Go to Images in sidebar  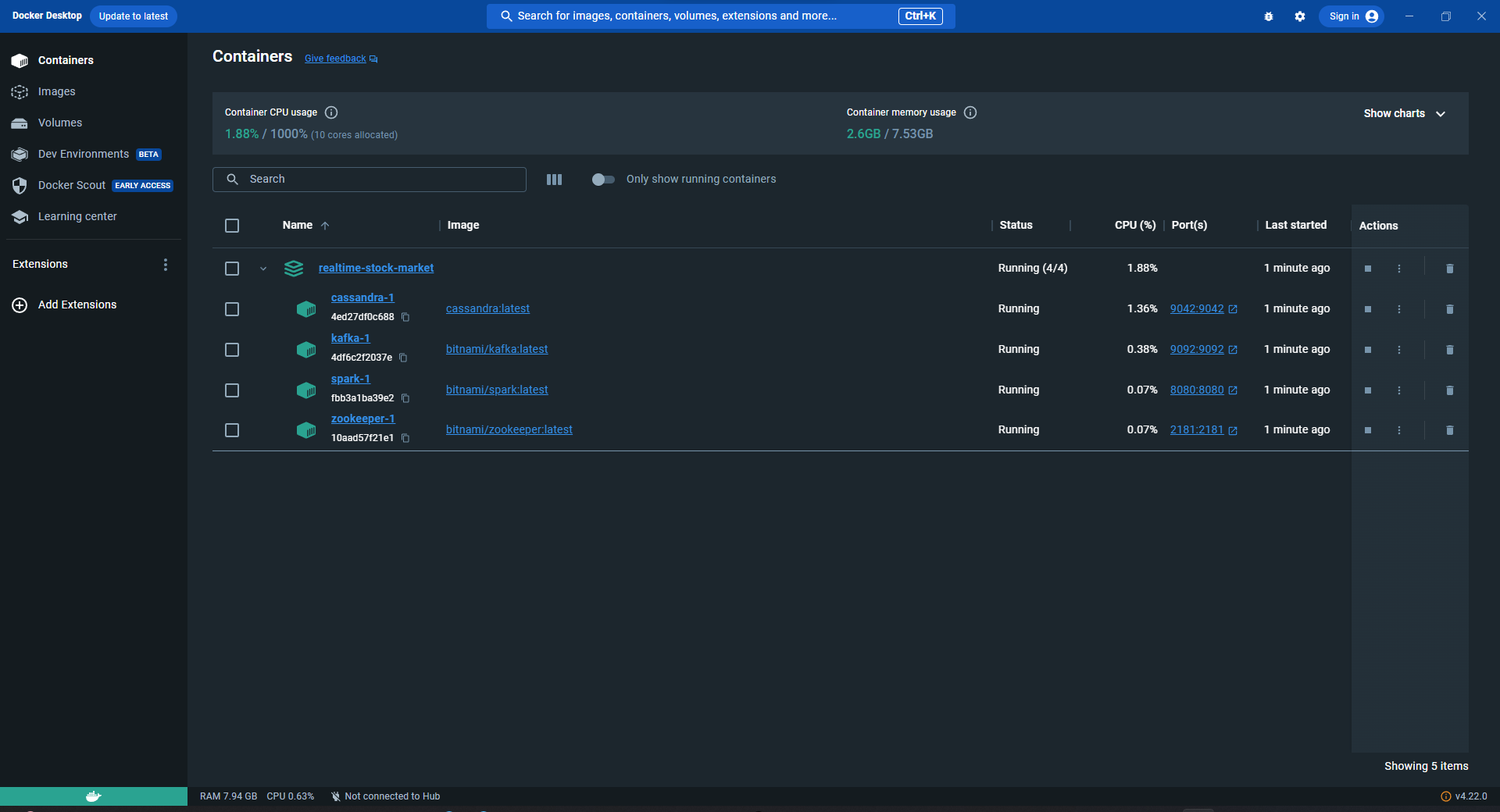tap(94, 91)
